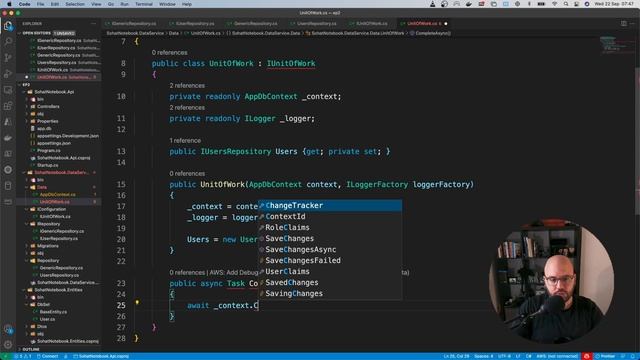Open editor More Actions ellipsis

pyautogui.click(x=632, y=24)
